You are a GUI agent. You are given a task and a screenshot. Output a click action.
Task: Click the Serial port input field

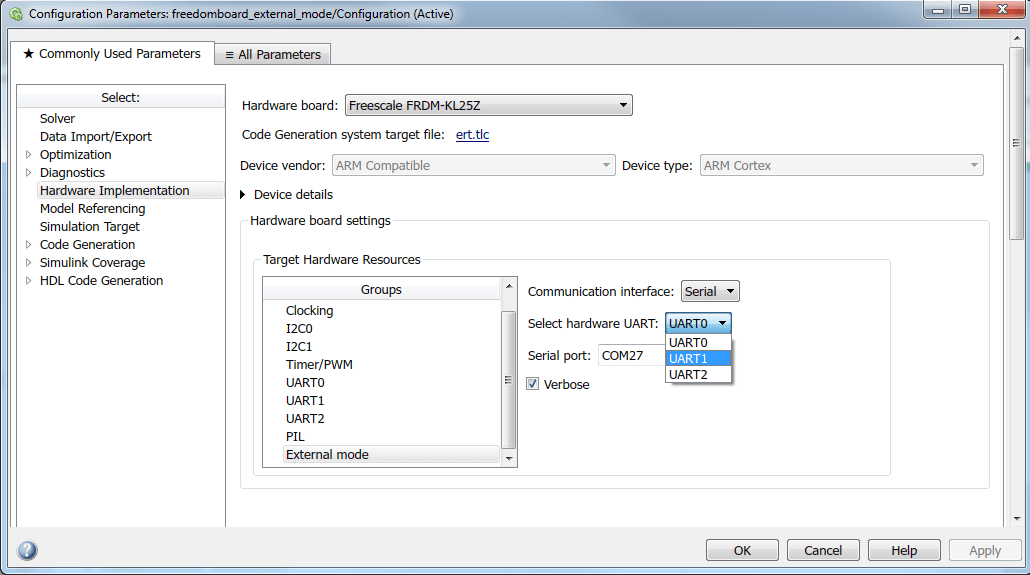click(630, 355)
